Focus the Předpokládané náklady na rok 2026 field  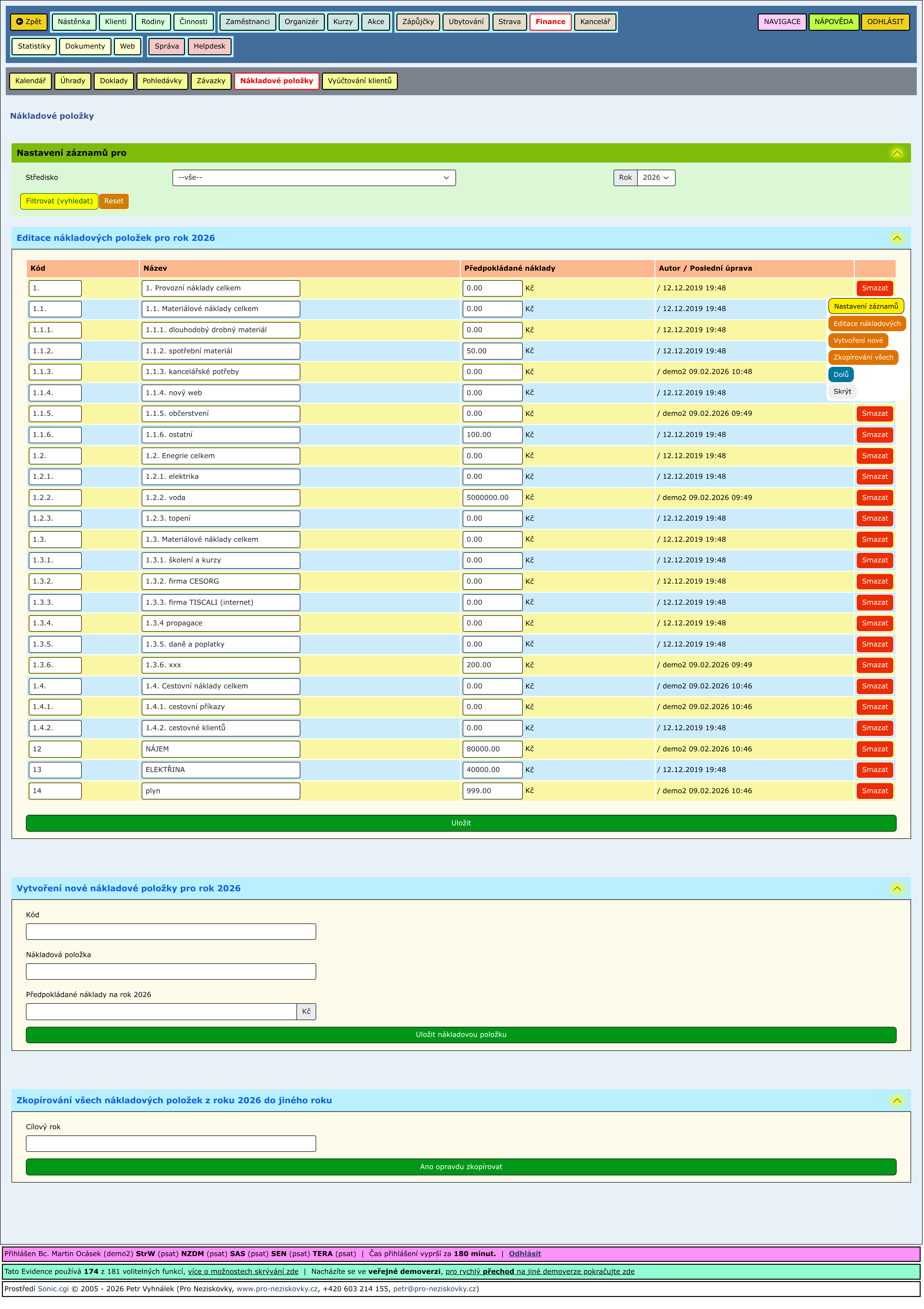click(161, 1012)
